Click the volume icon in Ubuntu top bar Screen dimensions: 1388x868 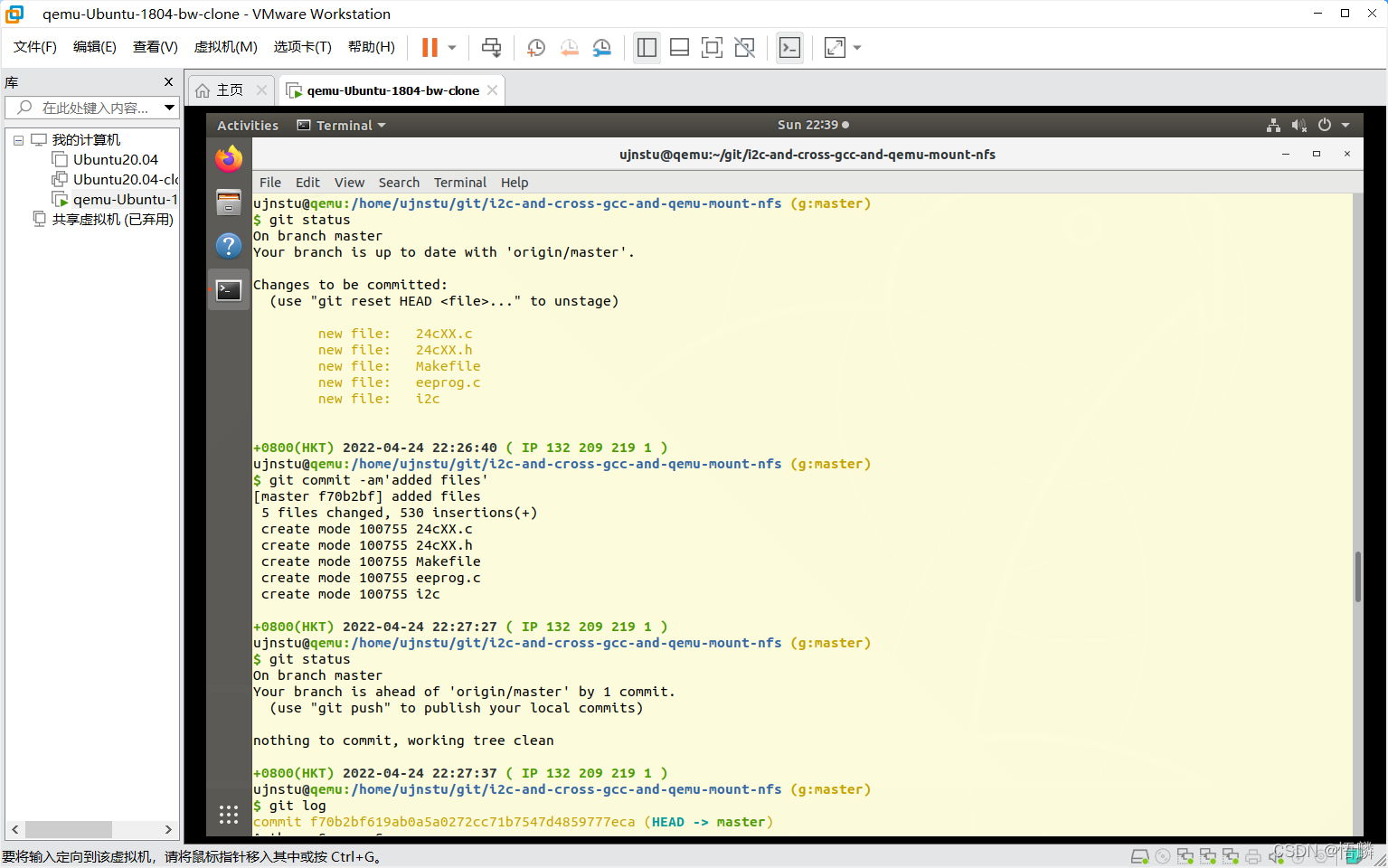pos(1299,125)
